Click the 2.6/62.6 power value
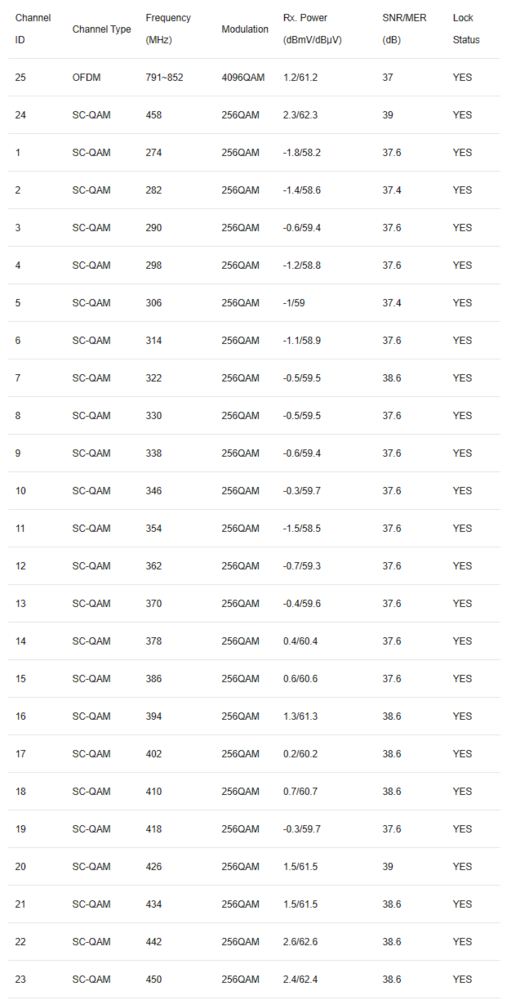This screenshot has width=511, height=1000. point(300,942)
